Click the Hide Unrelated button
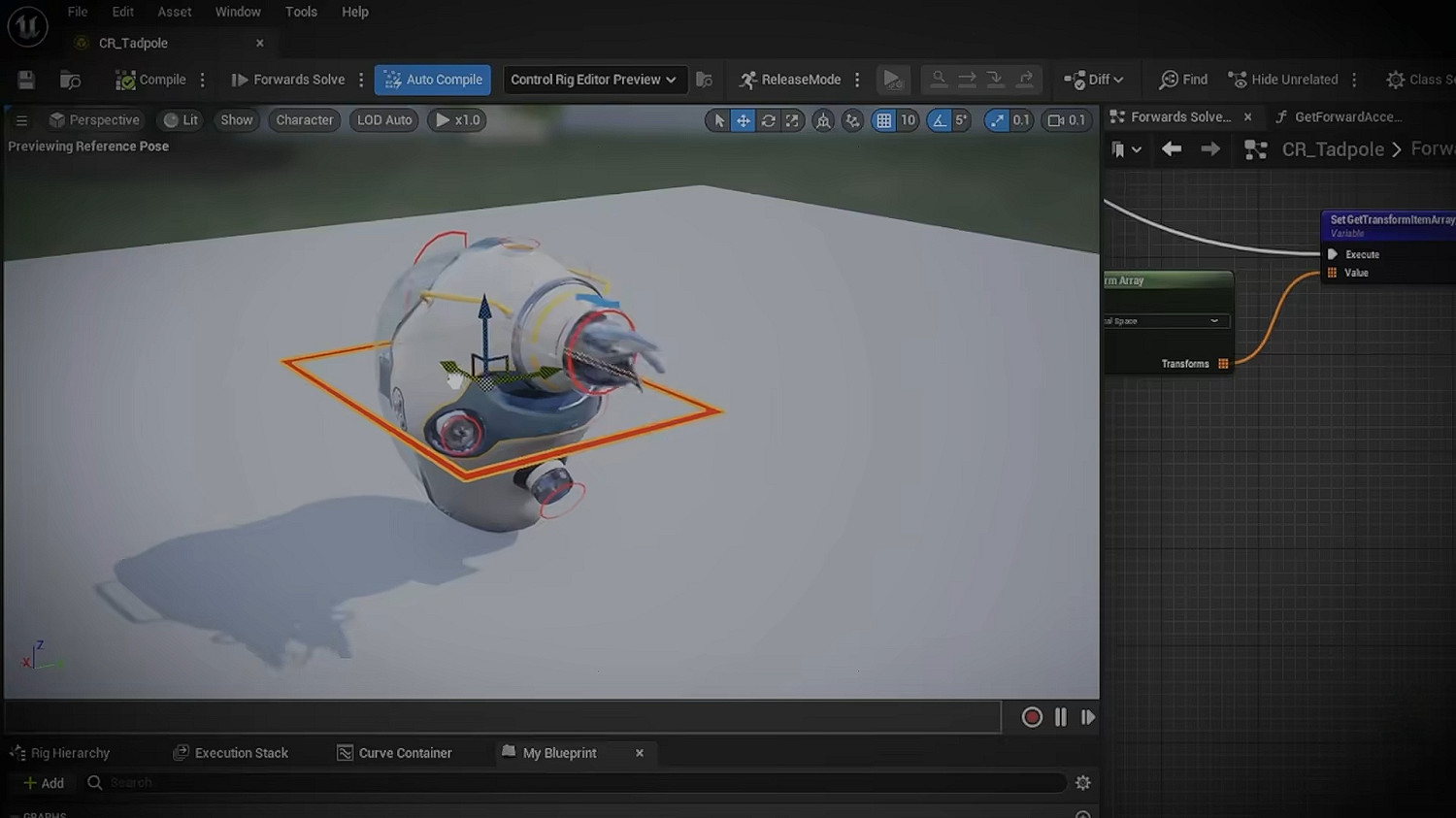Viewport: 1456px width, 818px height. (x=1283, y=80)
